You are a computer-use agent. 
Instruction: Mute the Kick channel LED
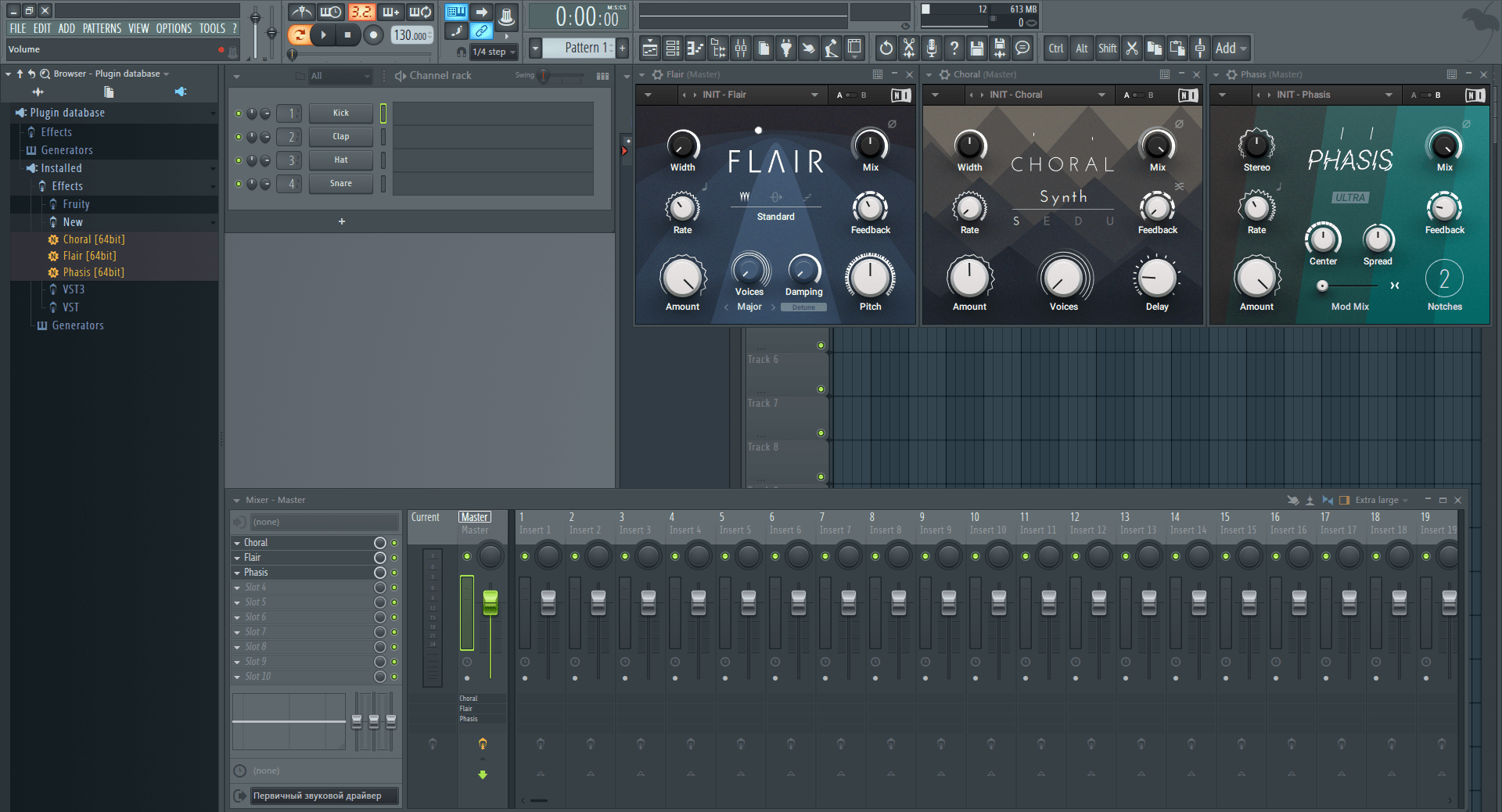coord(239,113)
